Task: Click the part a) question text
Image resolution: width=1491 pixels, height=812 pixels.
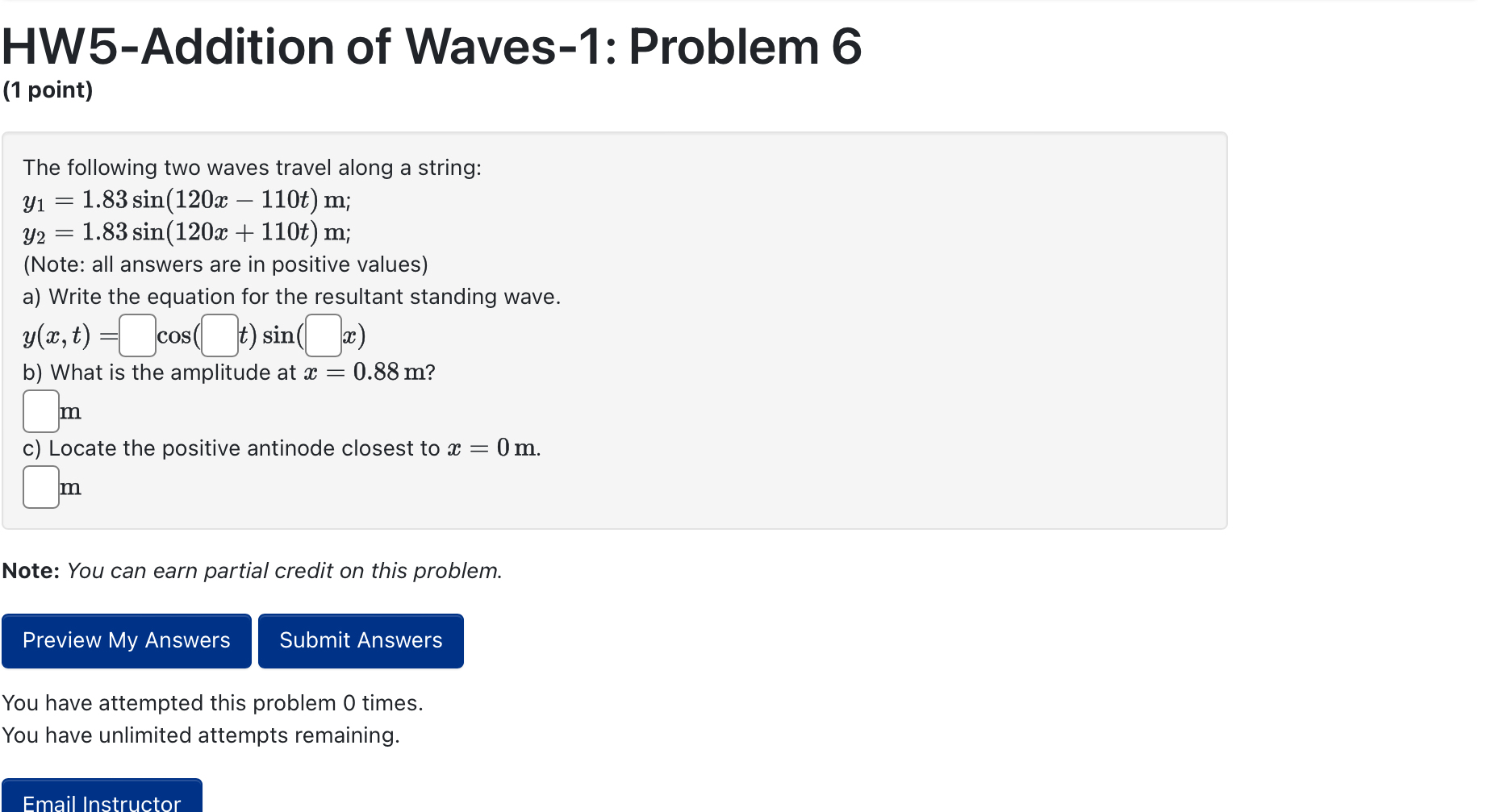Action: [291, 296]
